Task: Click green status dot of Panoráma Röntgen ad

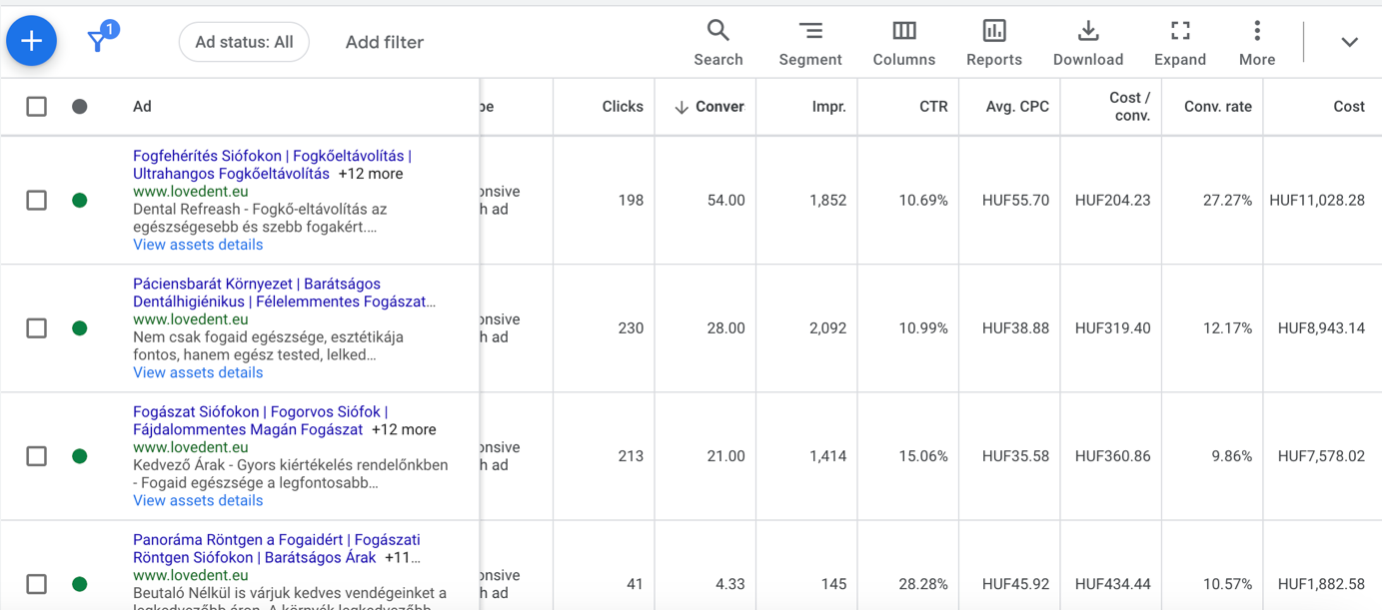Action: (80, 584)
